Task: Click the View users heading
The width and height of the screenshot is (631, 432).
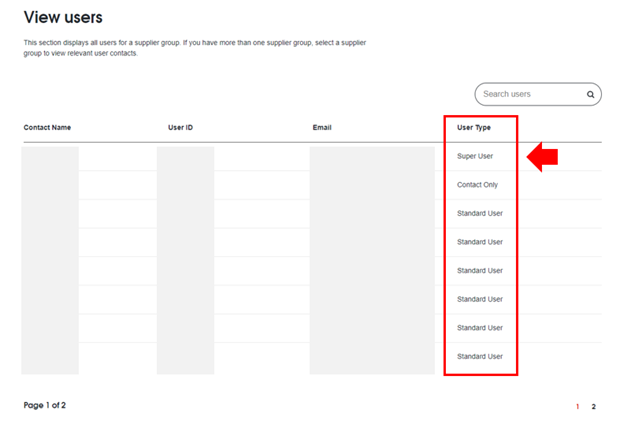Action: click(x=63, y=17)
